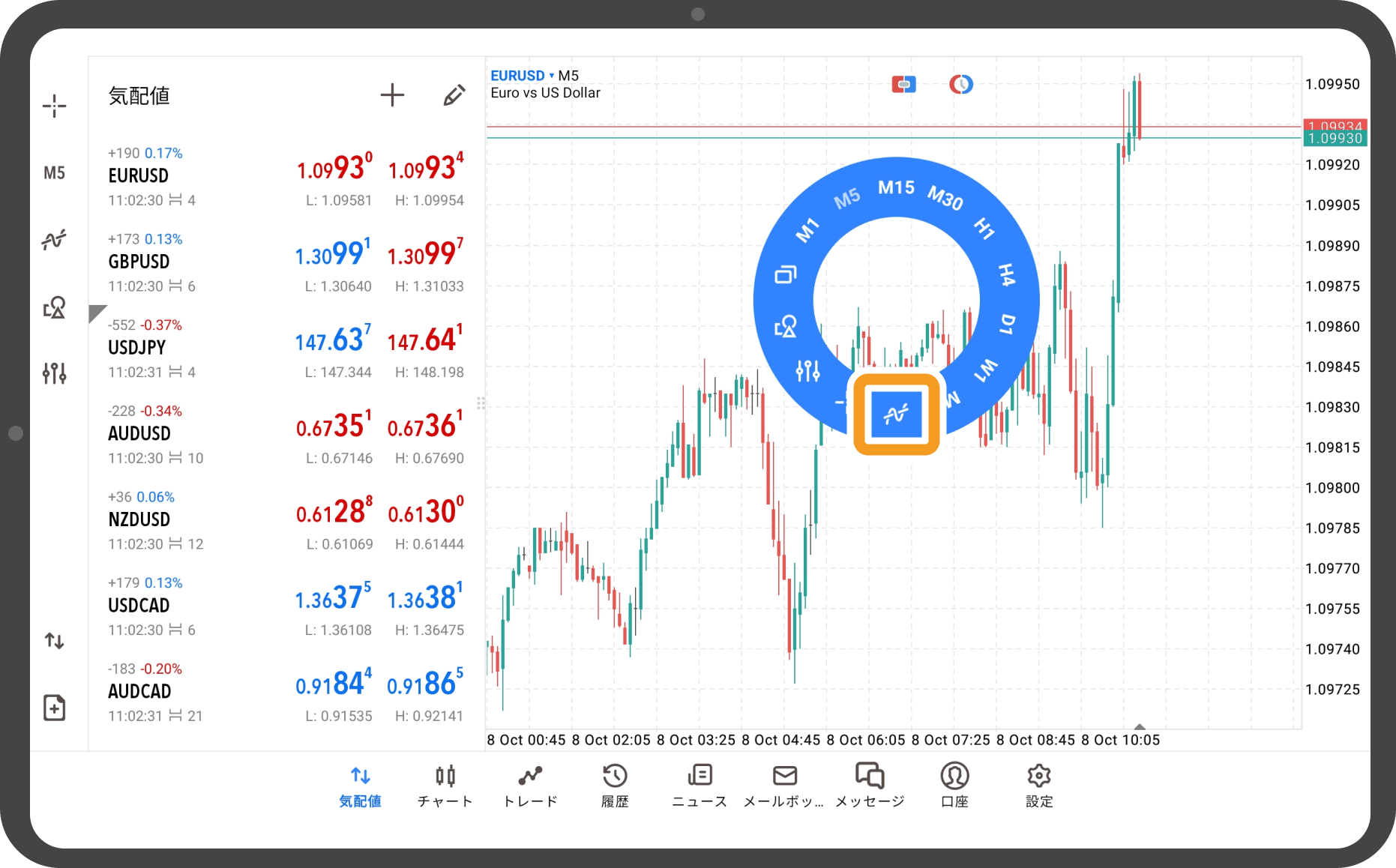
Task: Tap the objects icon in radial menu
Action: coord(786,326)
